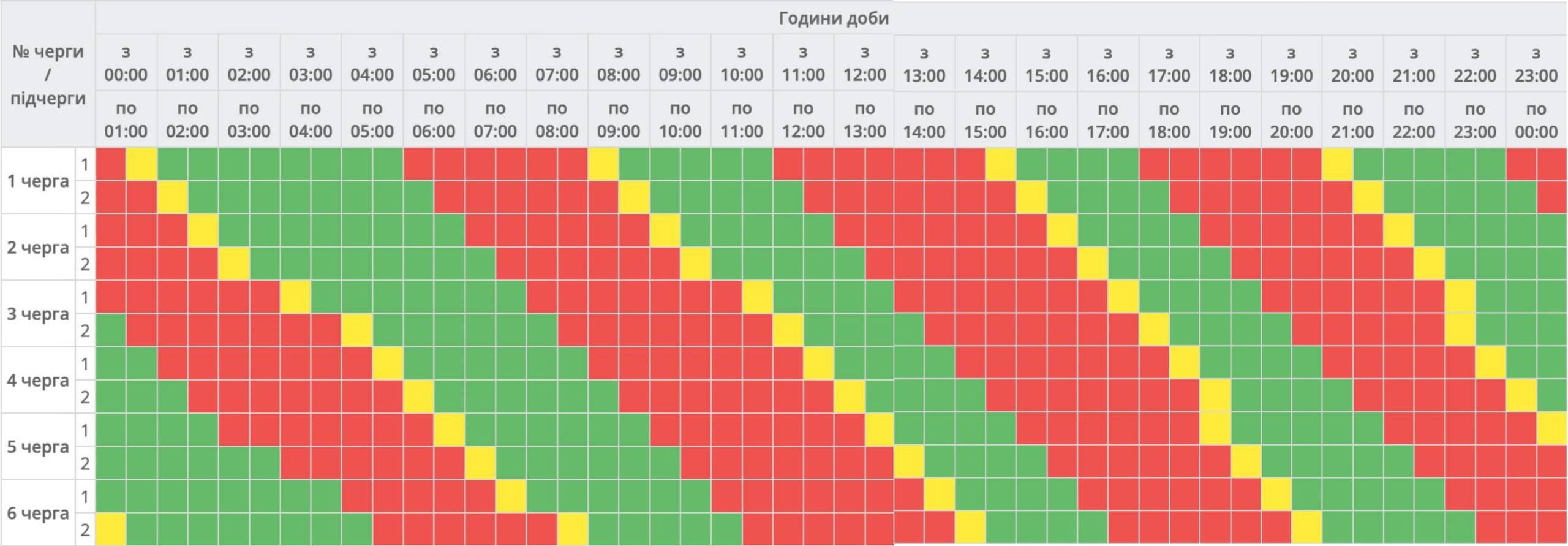Click subqueue "1" label of 3 черга
Image resolution: width=1568 pixels, height=546 pixels.
85,298
